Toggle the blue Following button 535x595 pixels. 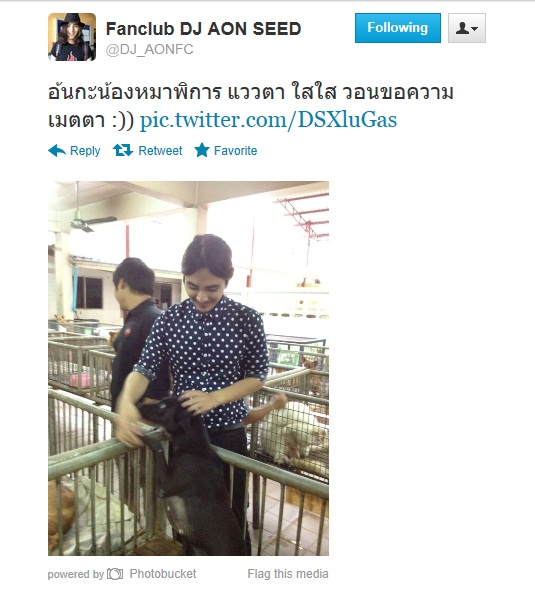click(x=398, y=28)
